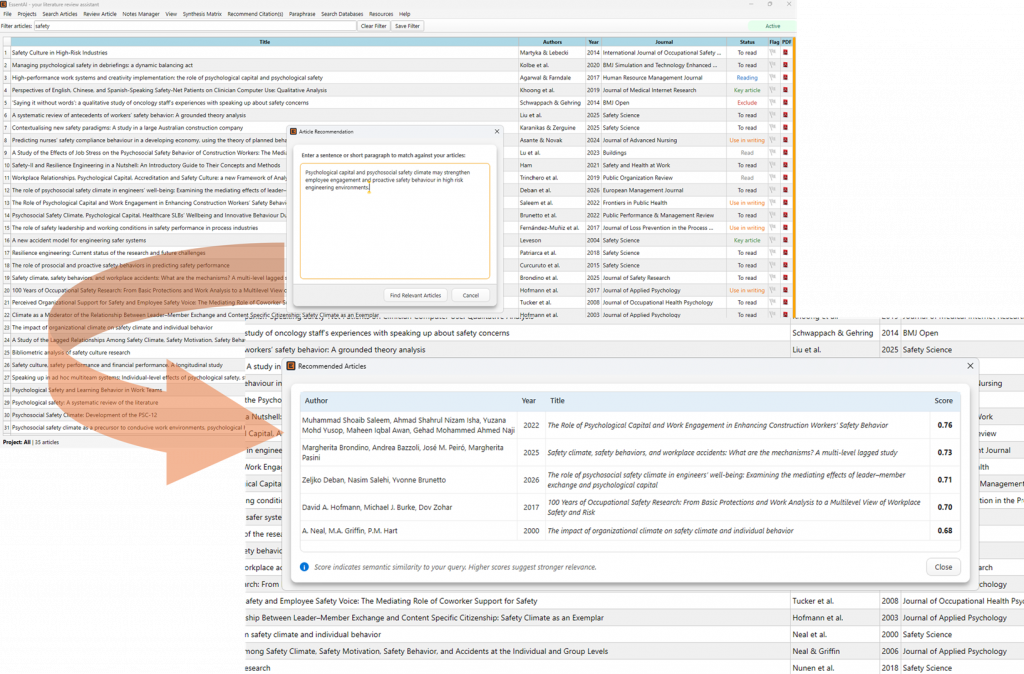Cancel the Article Recommendation dialog
The height and width of the screenshot is (674, 1024).
471,295
